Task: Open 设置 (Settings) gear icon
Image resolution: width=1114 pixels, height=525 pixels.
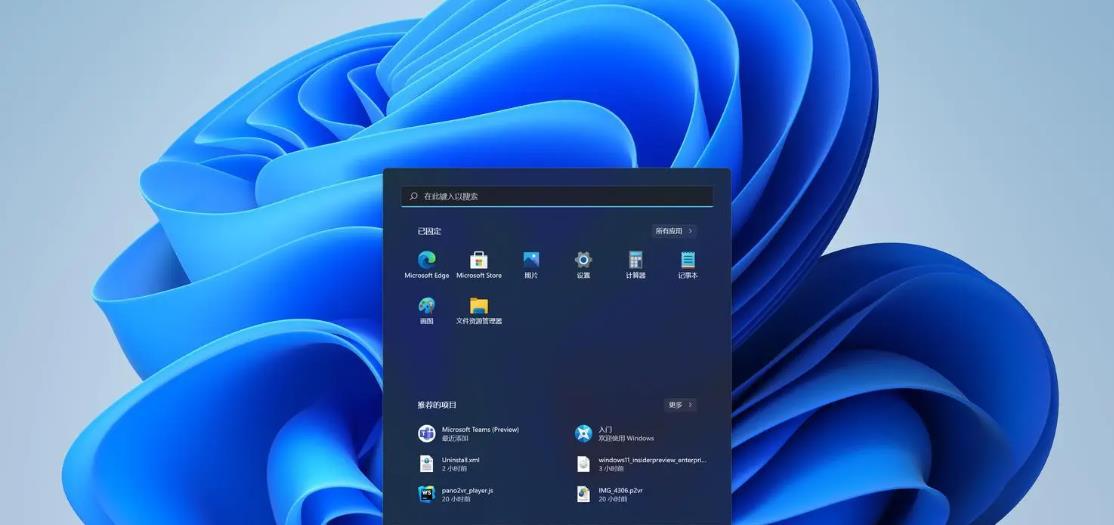Action: pyautogui.click(x=583, y=265)
